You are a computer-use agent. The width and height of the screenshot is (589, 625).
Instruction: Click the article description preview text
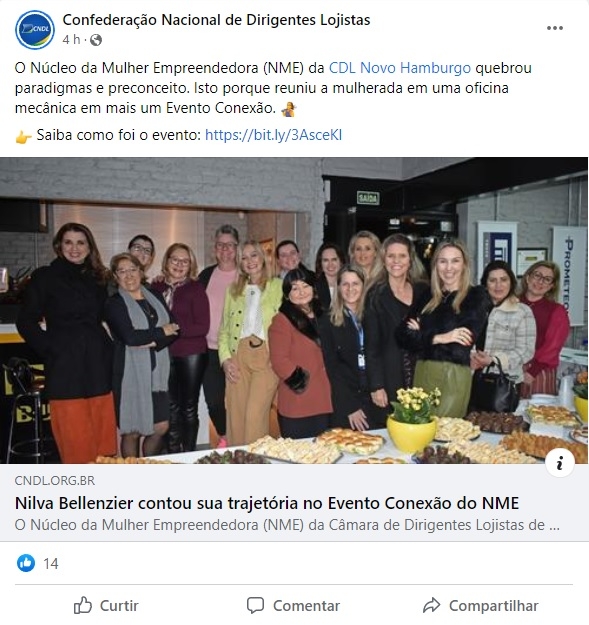pyautogui.click(x=287, y=525)
